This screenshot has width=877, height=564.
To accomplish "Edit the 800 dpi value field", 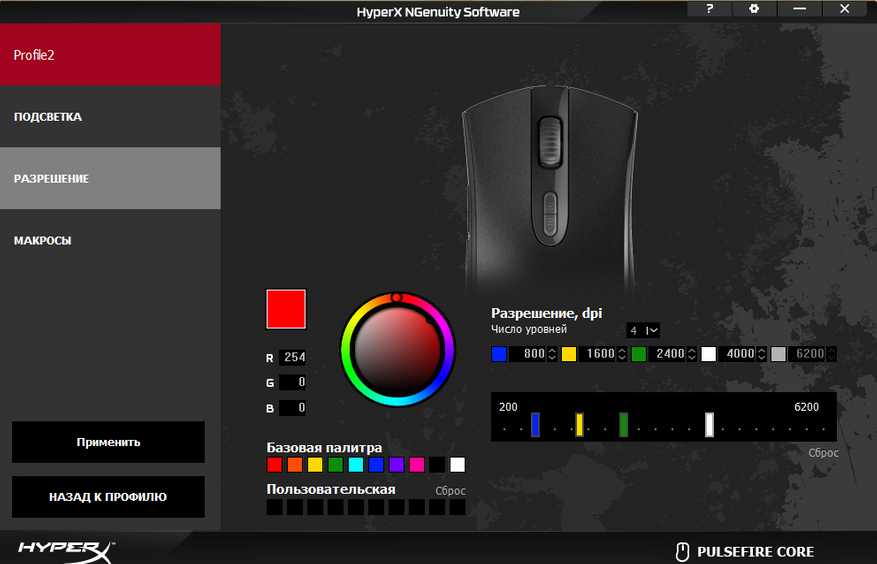I will [x=527, y=354].
